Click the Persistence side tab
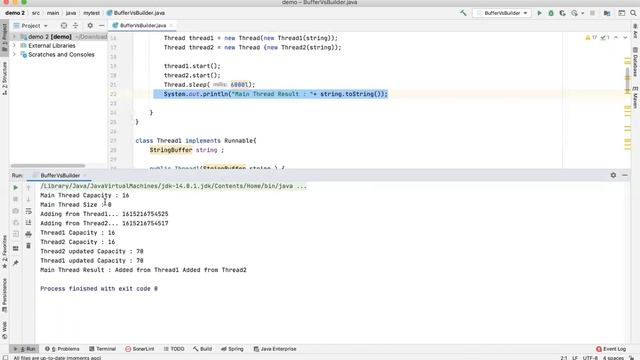Image resolution: width=640 pixels, height=360 pixels. point(4,295)
